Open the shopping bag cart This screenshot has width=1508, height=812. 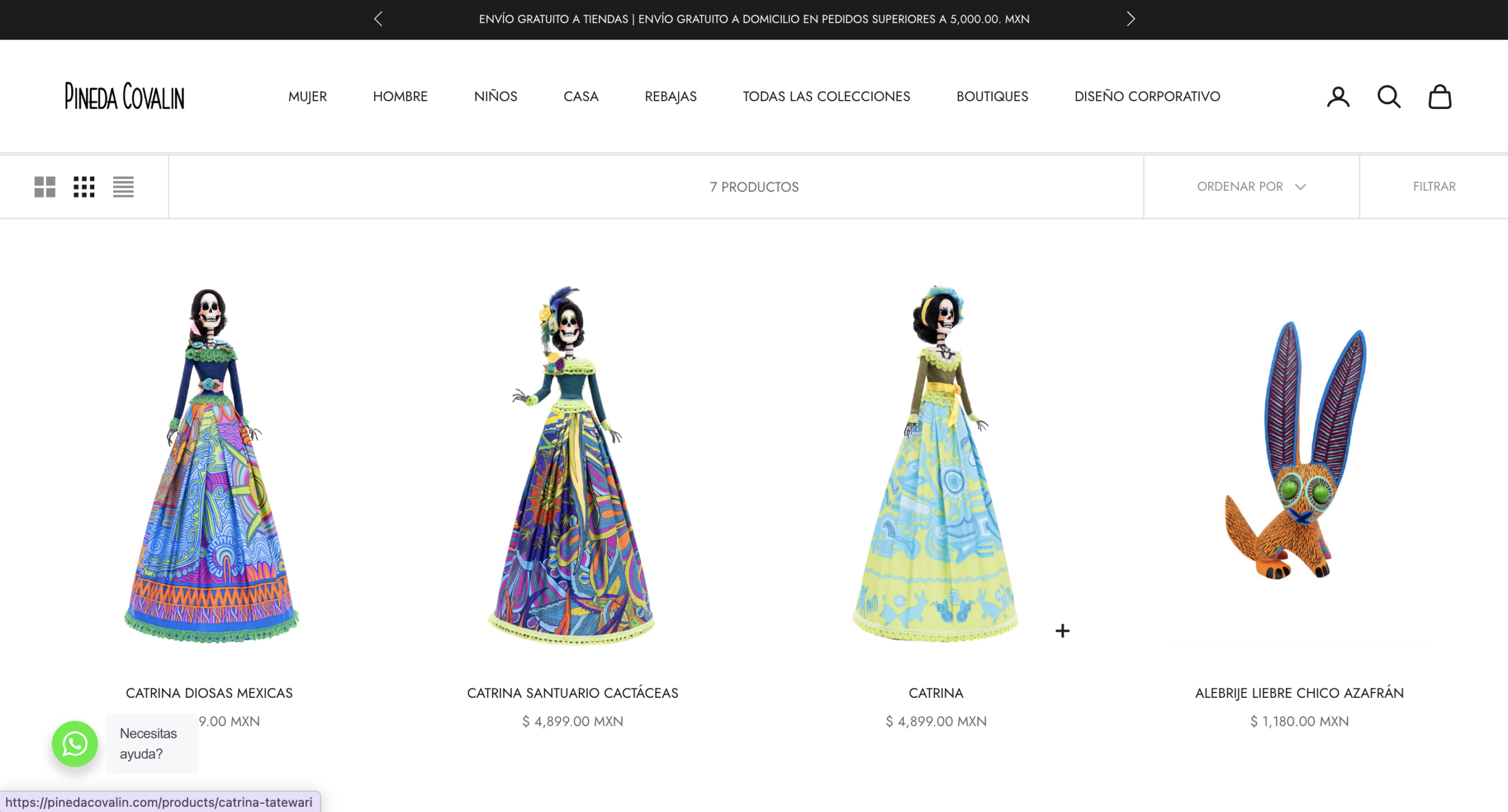click(1439, 97)
